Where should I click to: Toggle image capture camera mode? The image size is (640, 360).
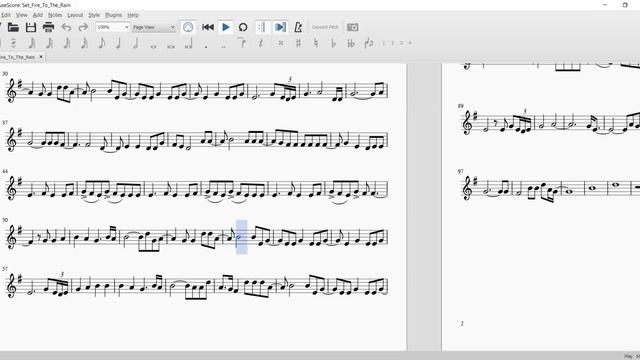tap(353, 27)
